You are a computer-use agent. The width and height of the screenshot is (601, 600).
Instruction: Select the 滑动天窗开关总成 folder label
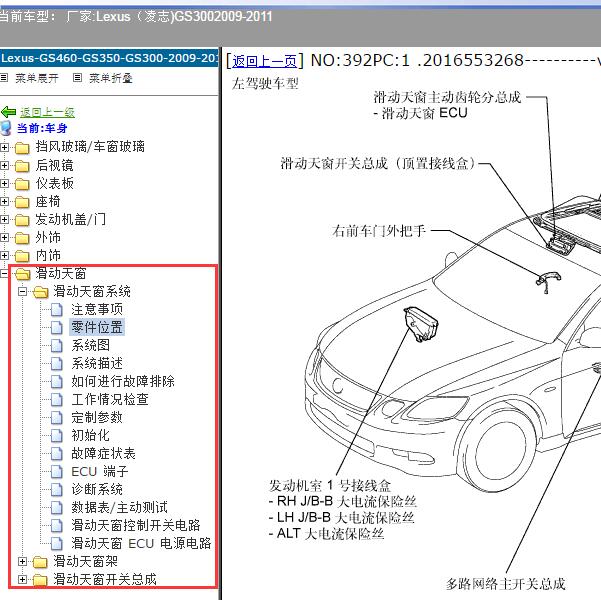pyautogui.click(x=105, y=580)
